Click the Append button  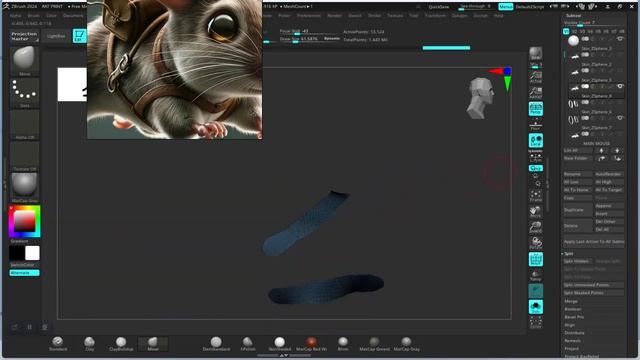tap(609, 206)
